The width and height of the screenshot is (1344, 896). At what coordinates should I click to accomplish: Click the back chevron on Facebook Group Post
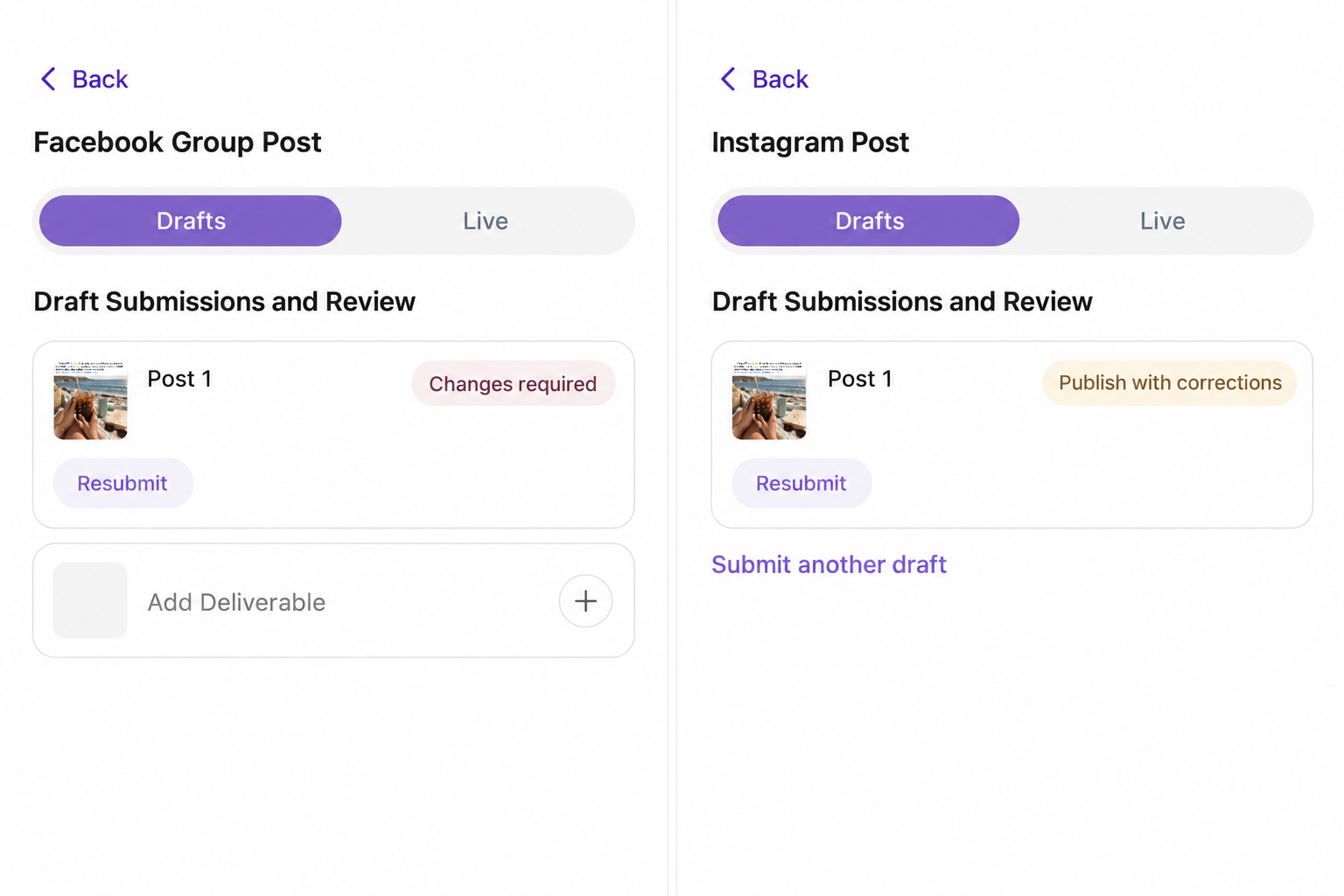pyautogui.click(x=48, y=79)
